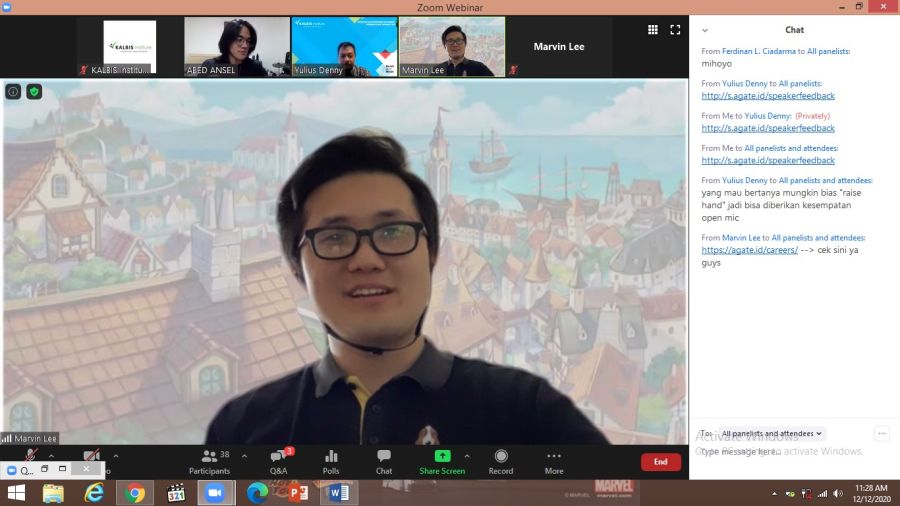Image resolution: width=900 pixels, height=506 pixels.
Task: Open File Explorer from taskbar
Action: [x=53, y=493]
